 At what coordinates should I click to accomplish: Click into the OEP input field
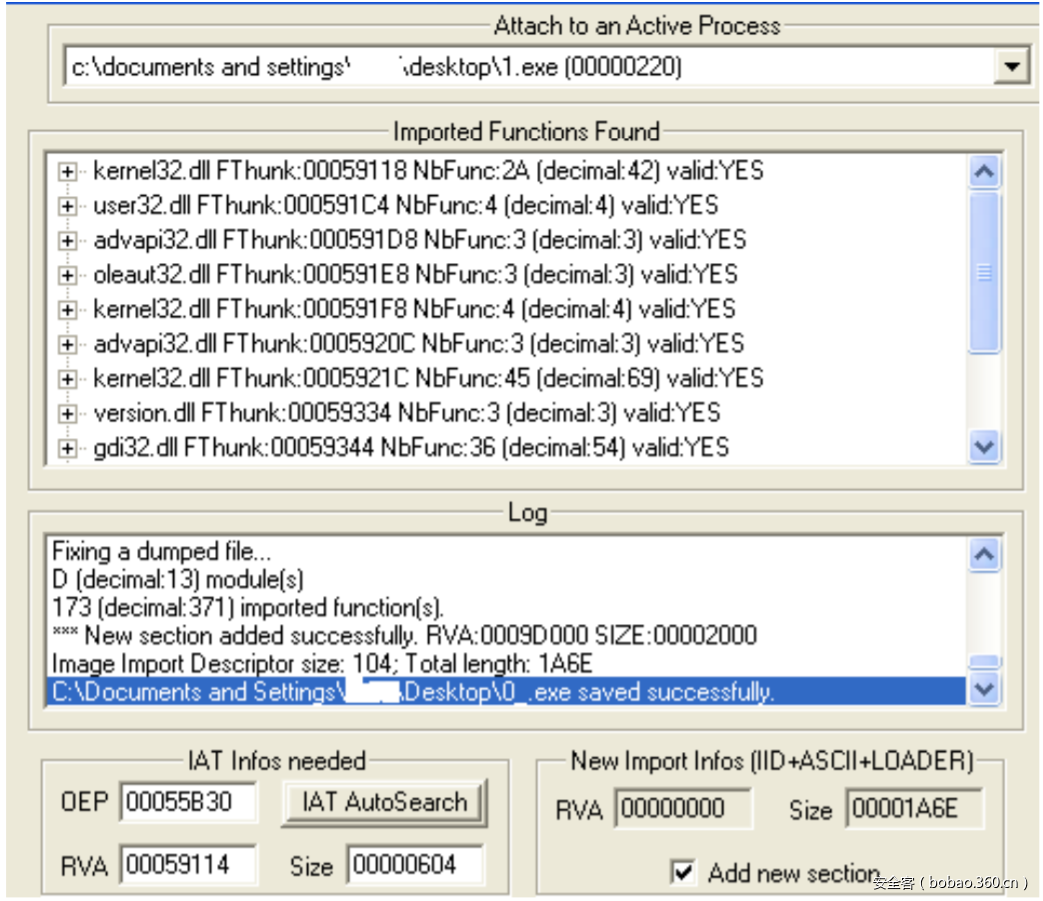tap(188, 802)
